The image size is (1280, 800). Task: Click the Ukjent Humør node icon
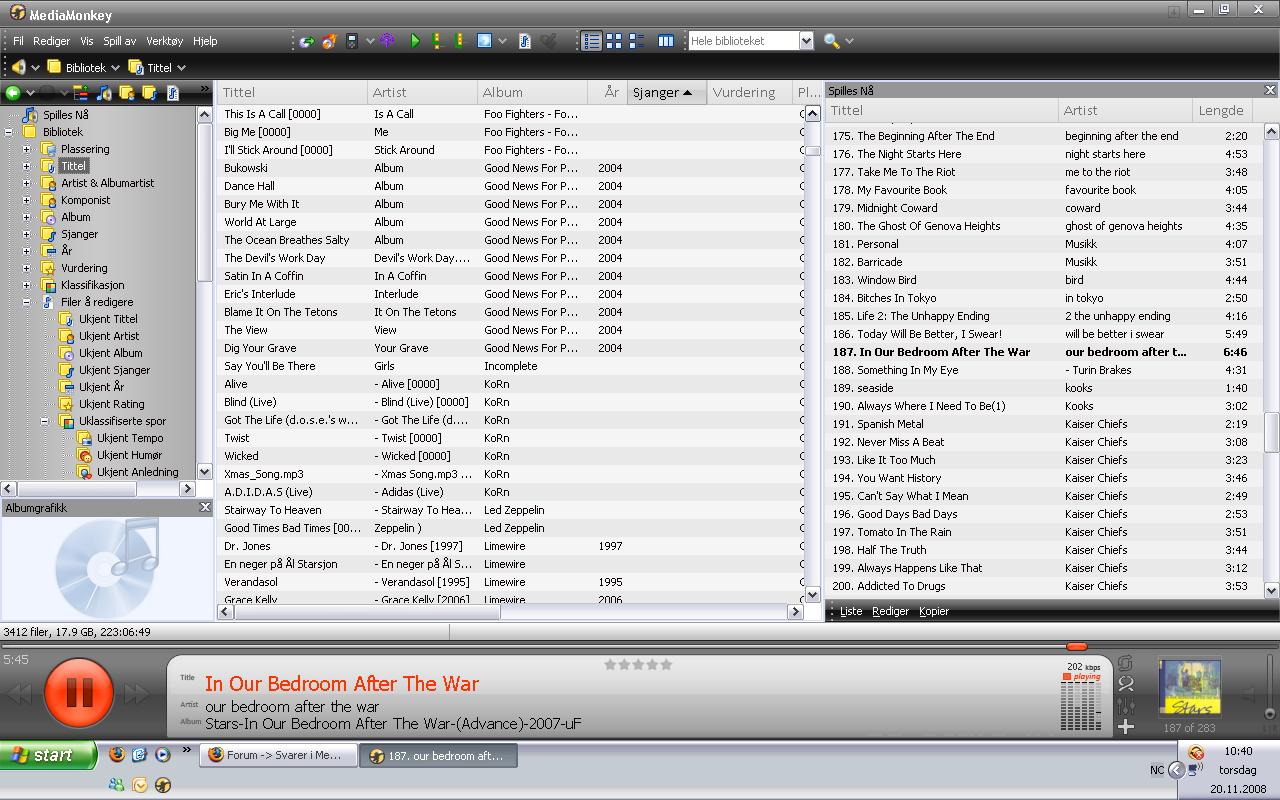85,455
